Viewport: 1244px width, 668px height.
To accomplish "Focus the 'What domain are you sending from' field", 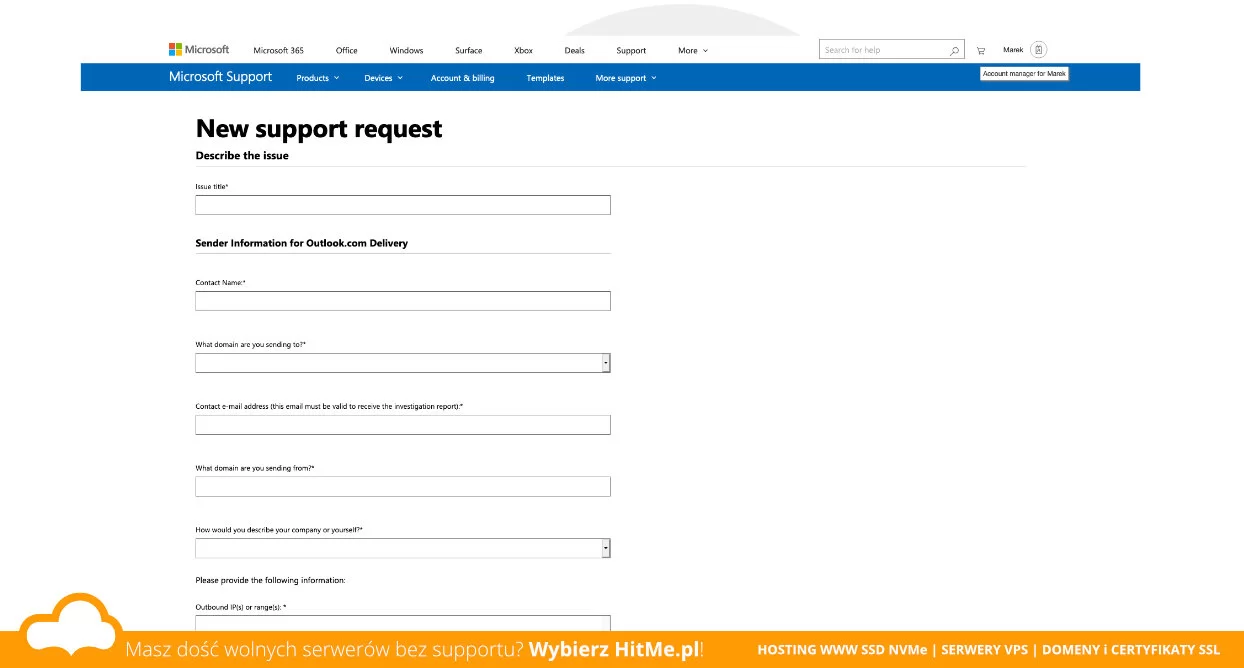I will (x=403, y=487).
